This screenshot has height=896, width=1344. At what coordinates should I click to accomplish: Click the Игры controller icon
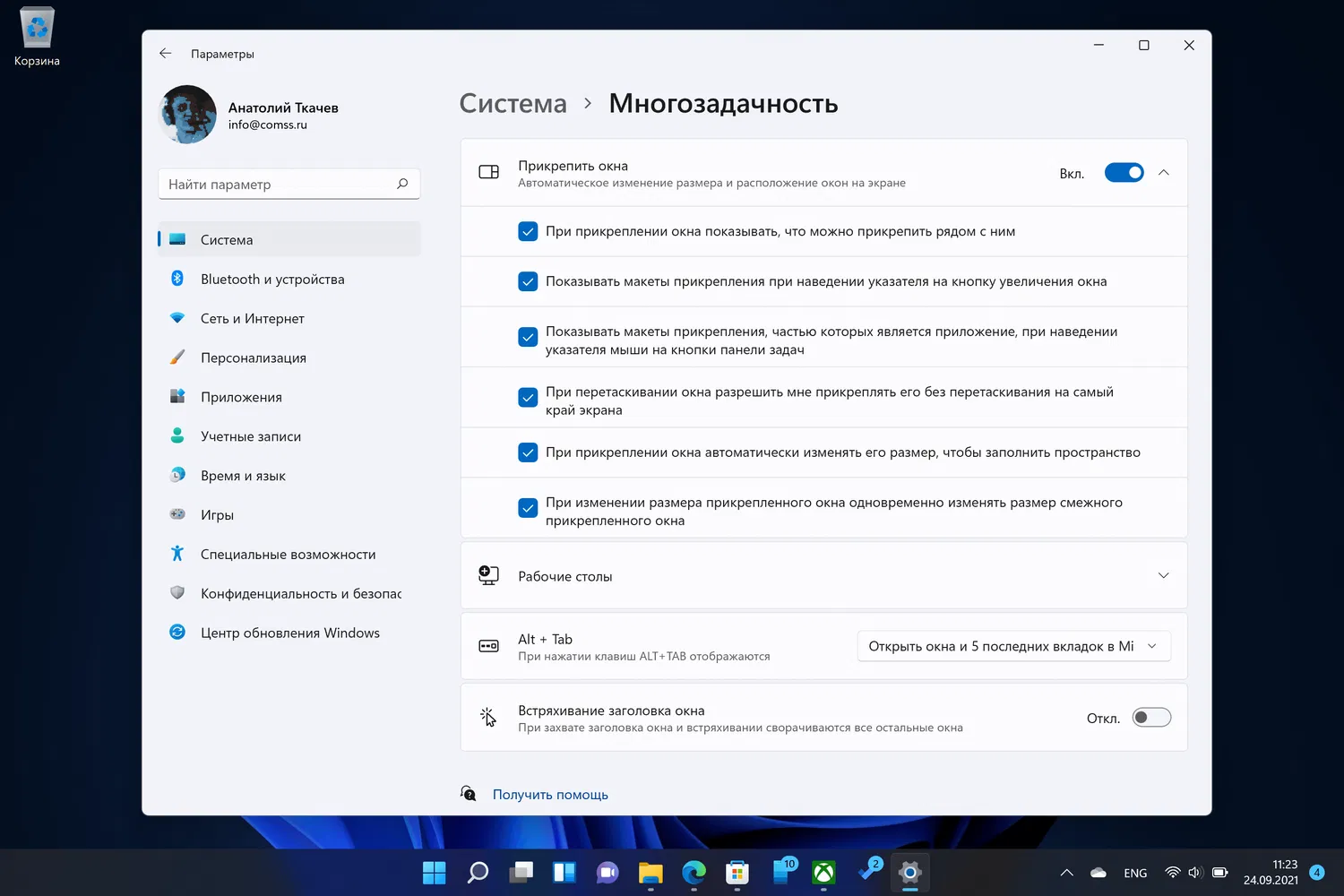click(177, 515)
